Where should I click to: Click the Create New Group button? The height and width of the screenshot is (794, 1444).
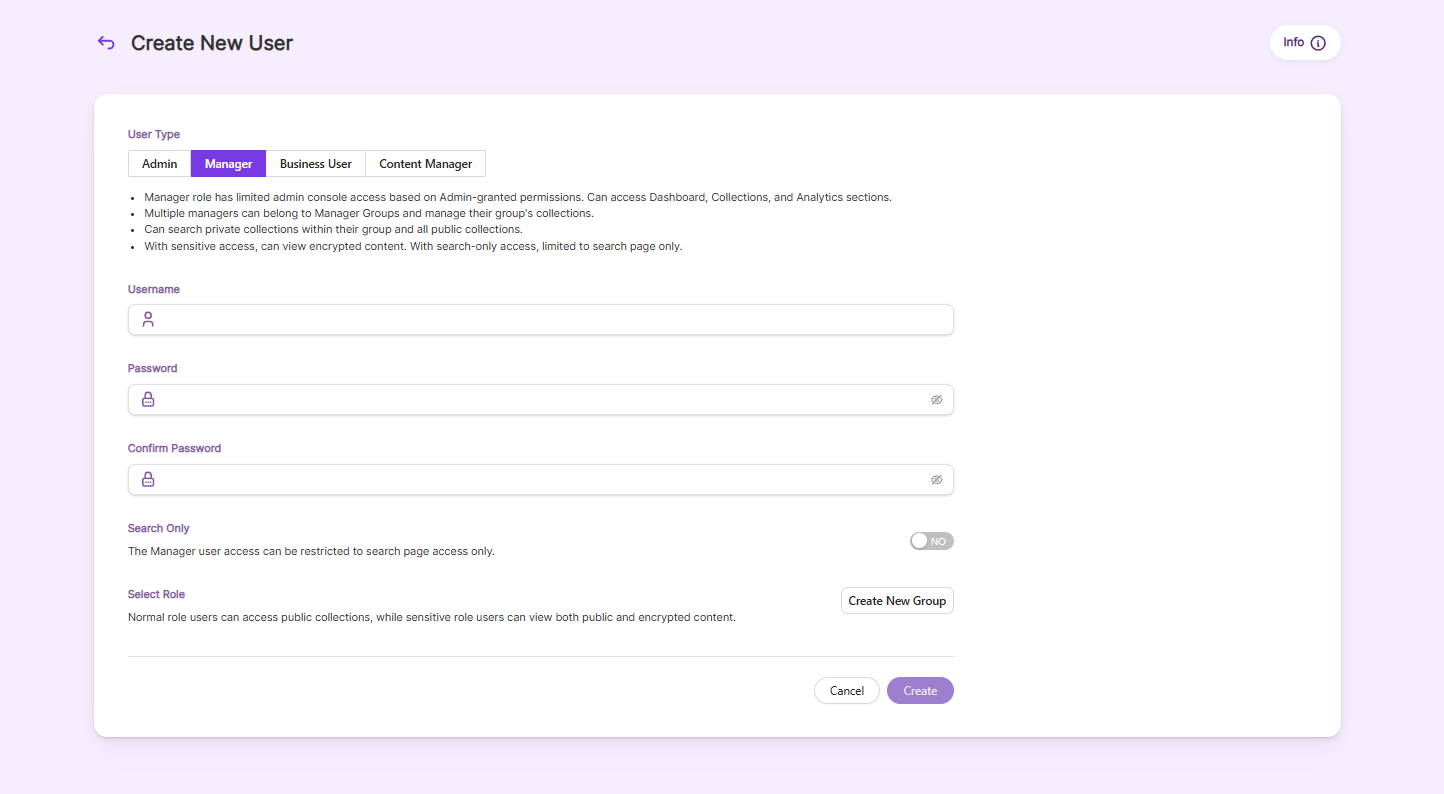tap(897, 600)
